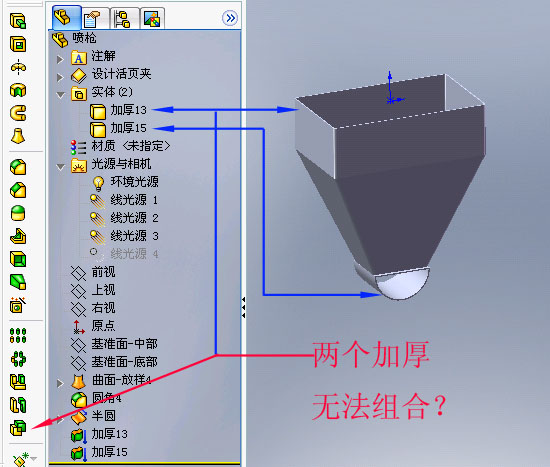The width and height of the screenshot is (550, 467).
Task: Select the Chamfer tool
Action: pos(18,190)
